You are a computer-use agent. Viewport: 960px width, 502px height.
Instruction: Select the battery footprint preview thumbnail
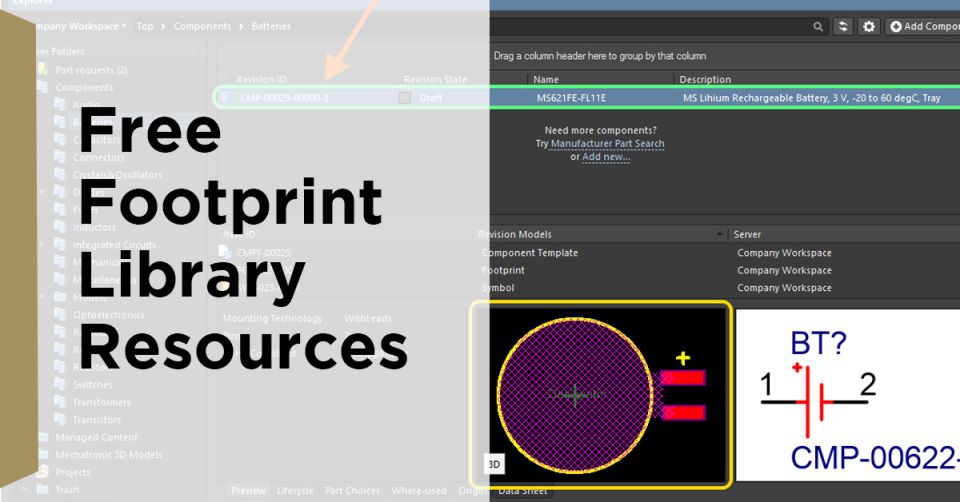pyautogui.click(x=600, y=394)
